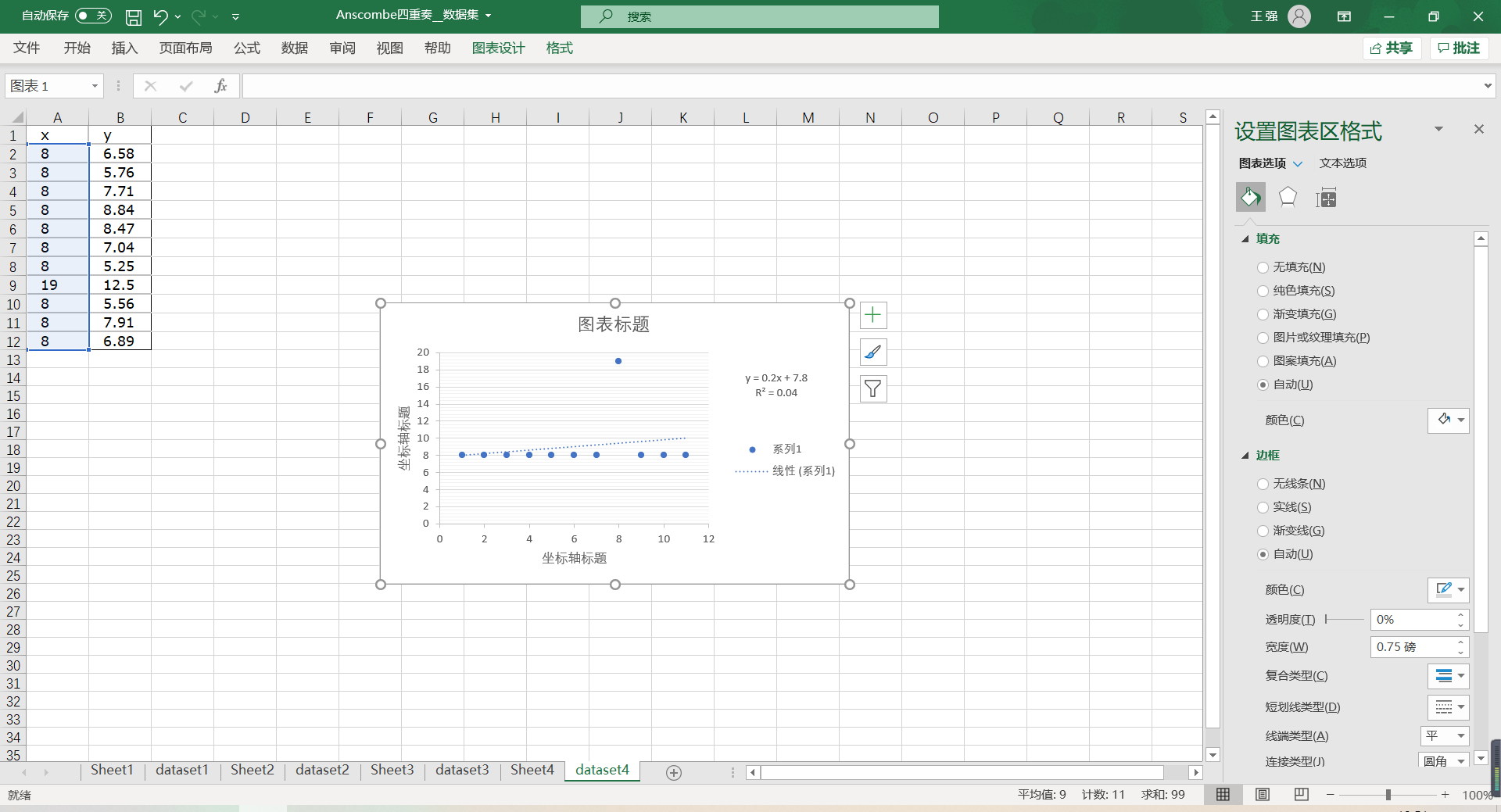The image size is (1501, 812).
Task: Click the 共享 share button
Action: (1392, 48)
